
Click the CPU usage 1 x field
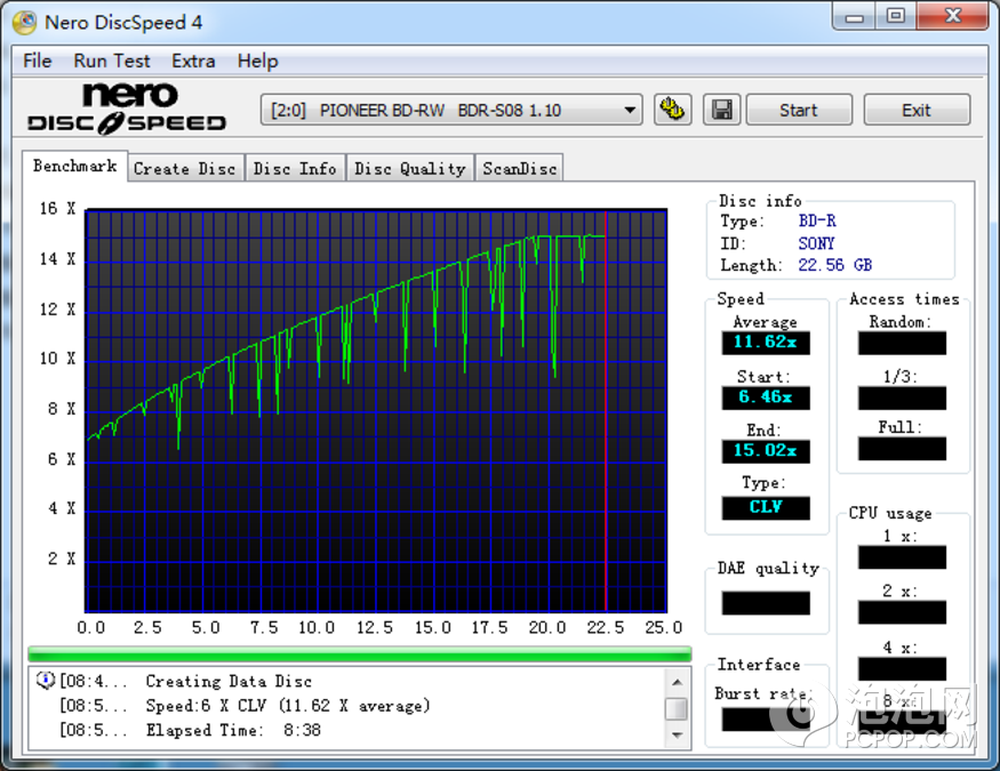(x=902, y=557)
